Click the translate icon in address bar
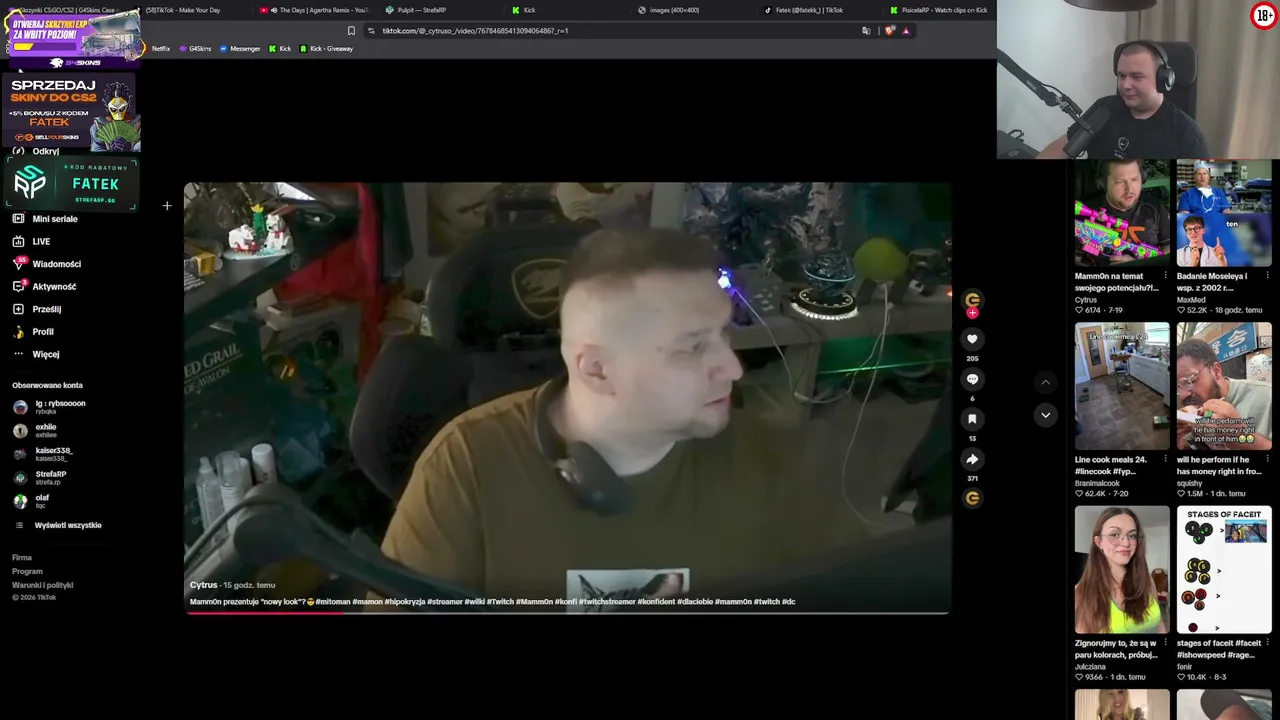Viewport: 1280px width, 720px height. click(x=866, y=31)
